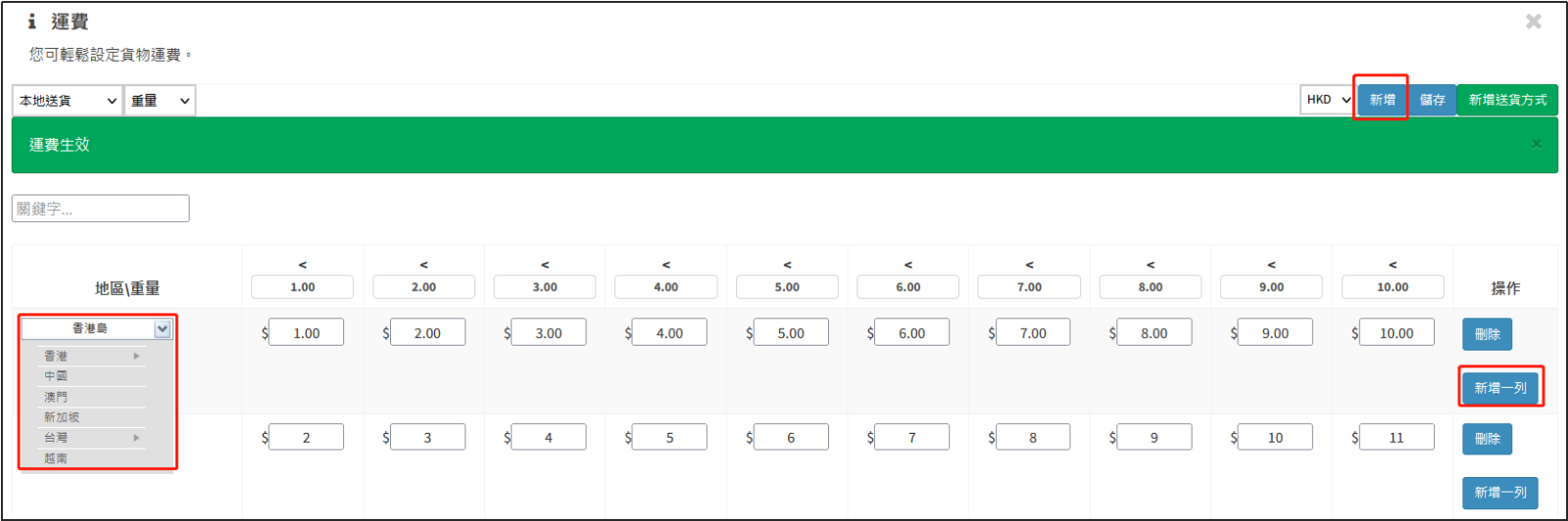Screen dimensions: 1568x521
Task: Expand the 香港 submenu arrow
Action: 136,356
